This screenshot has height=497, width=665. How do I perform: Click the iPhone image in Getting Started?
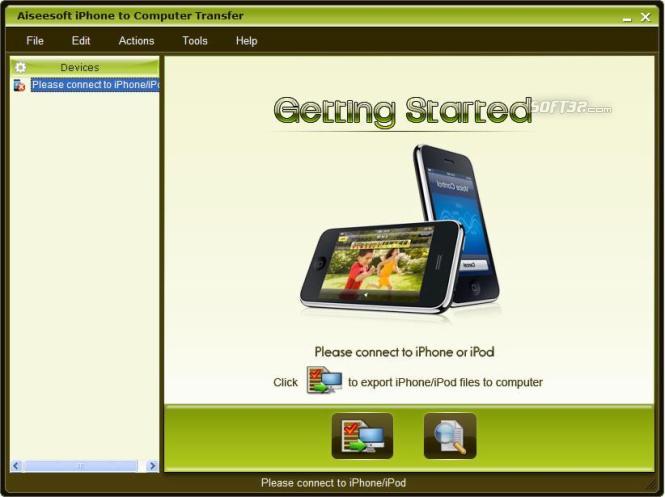[400, 230]
